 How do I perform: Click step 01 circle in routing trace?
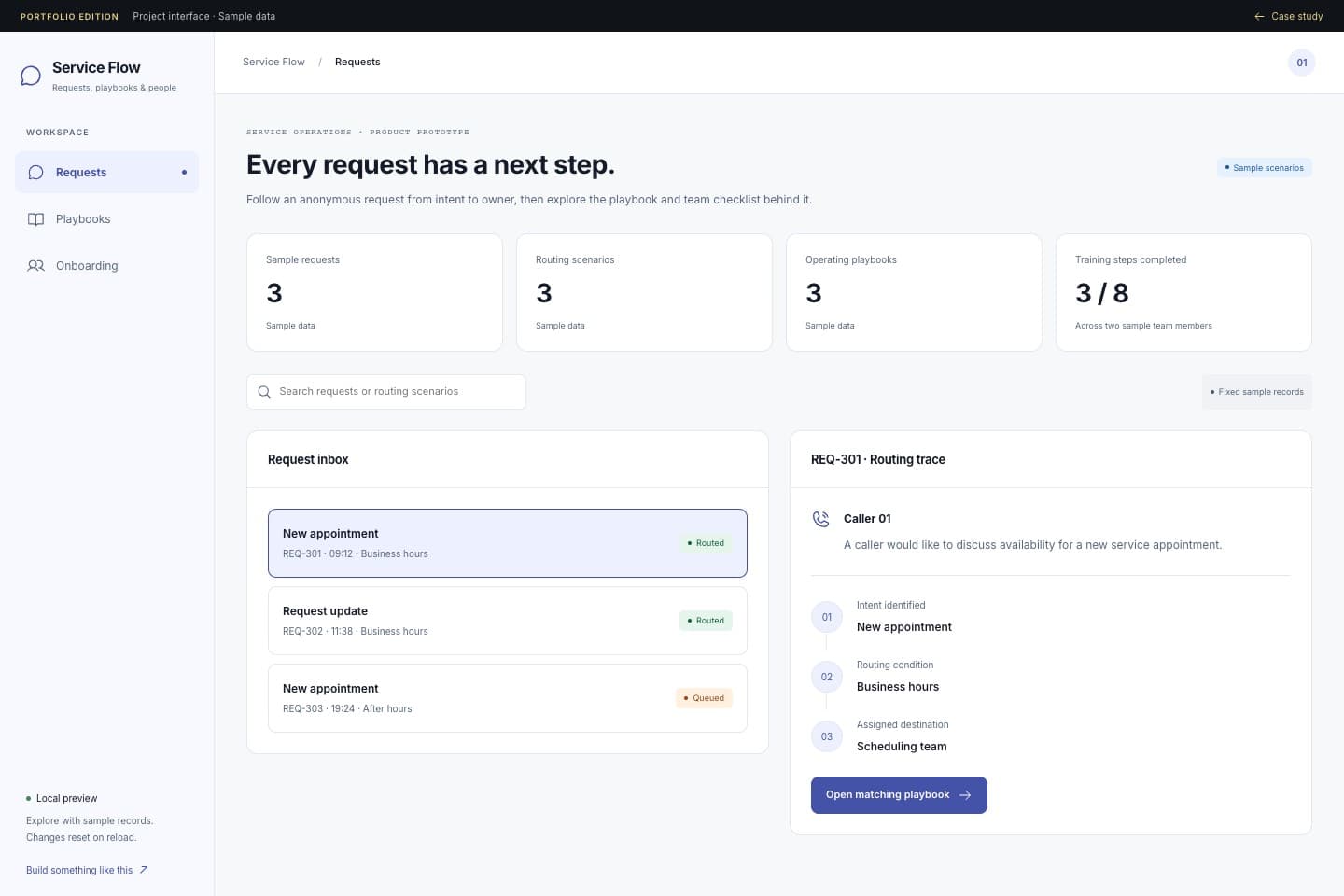(x=826, y=617)
